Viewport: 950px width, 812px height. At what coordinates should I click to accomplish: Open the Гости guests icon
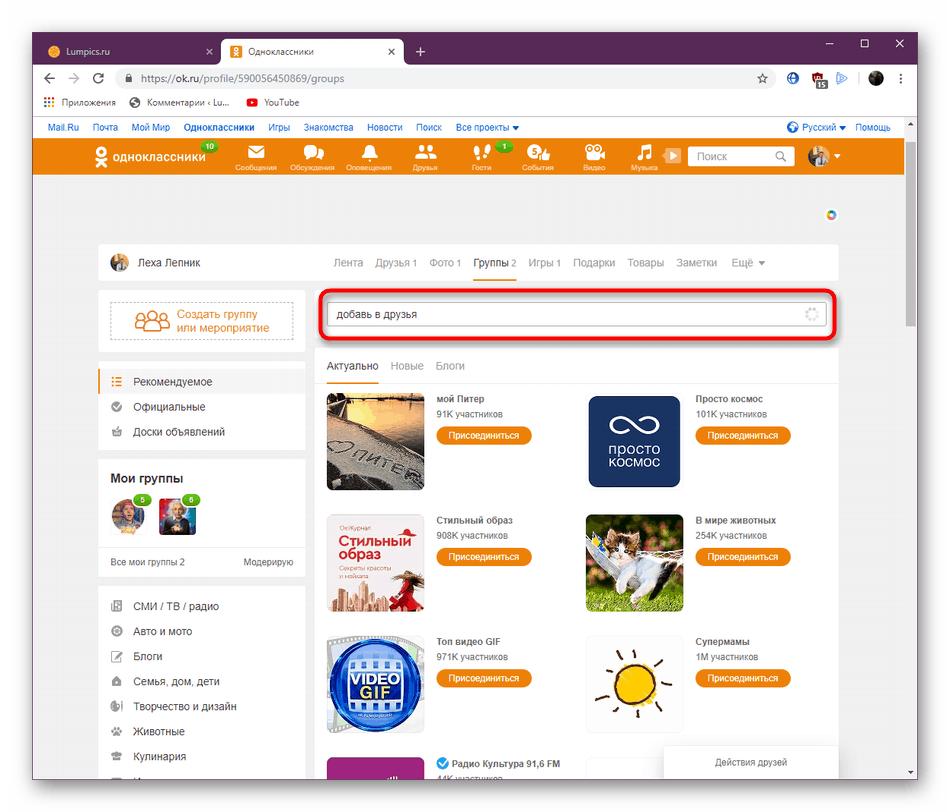[482, 157]
